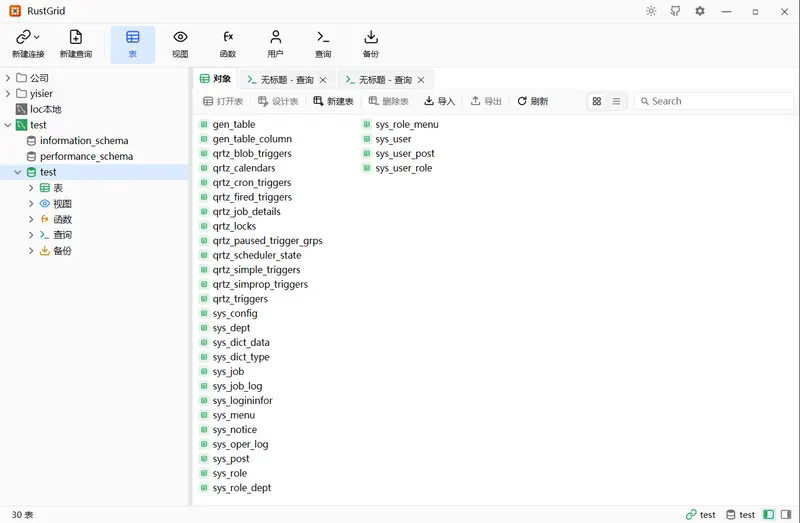Open the GitHub icon in title bar
Viewport: 800px width, 523px height.
point(676,11)
